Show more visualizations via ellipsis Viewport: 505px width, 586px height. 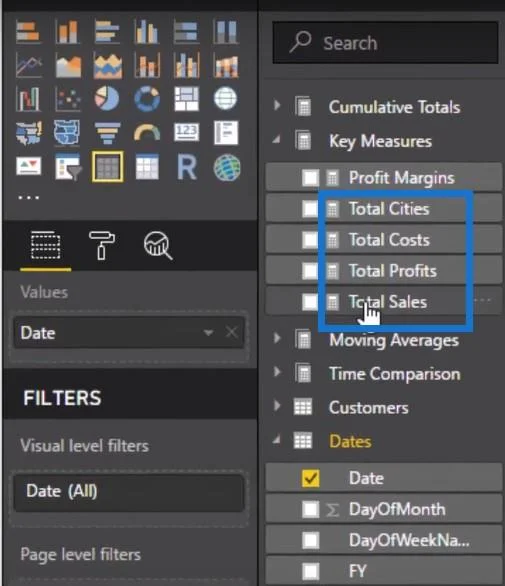click(29, 197)
